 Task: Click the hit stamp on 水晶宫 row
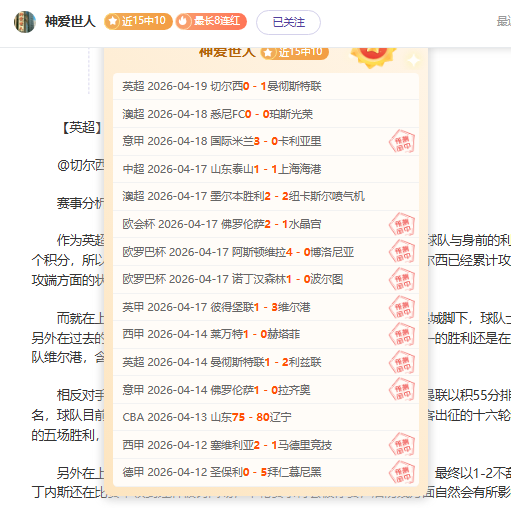pos(402,224)
